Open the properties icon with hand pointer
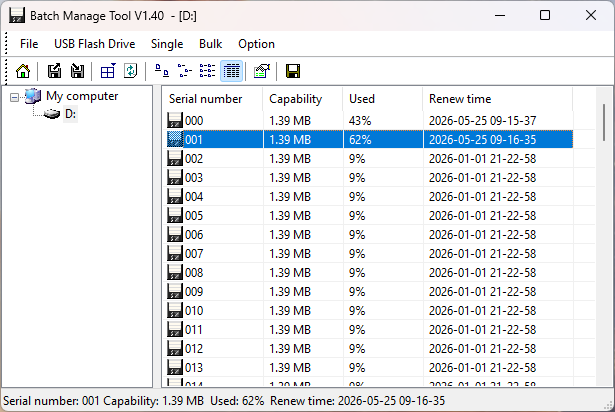Viewport: 615px width, 412px height. [262, 71]
